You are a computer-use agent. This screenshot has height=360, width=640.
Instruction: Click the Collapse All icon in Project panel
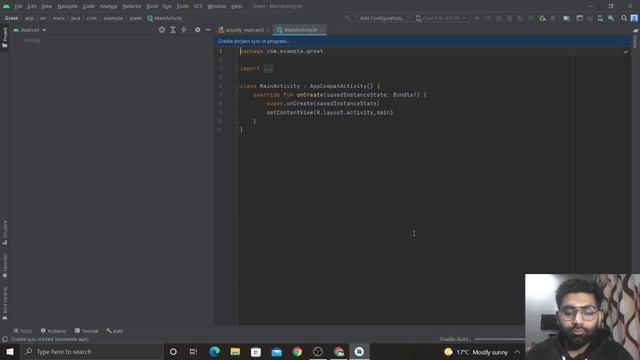[x=184, y=30]
